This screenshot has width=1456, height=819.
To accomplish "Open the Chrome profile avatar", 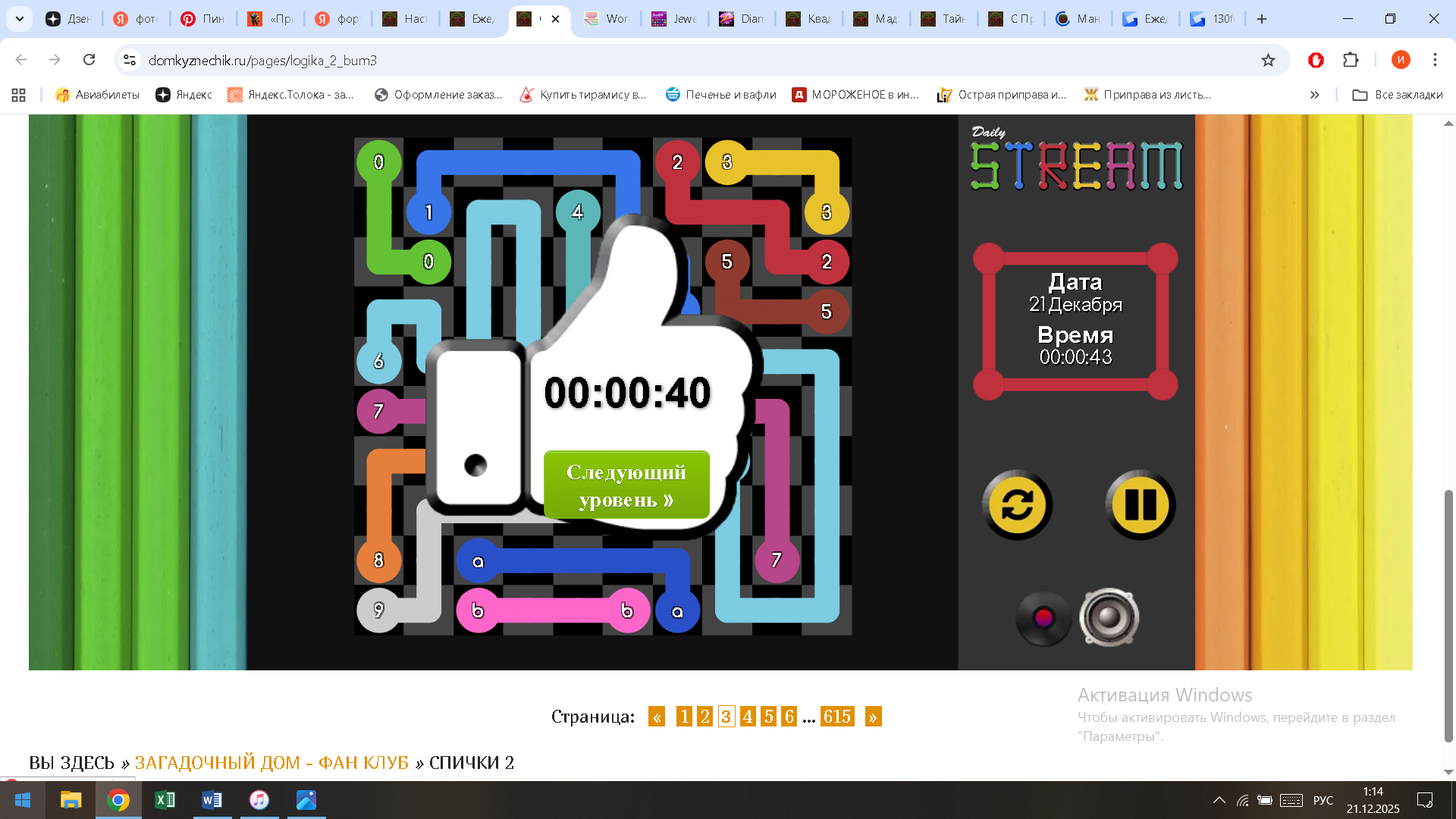I will (x=1401, y=60).
